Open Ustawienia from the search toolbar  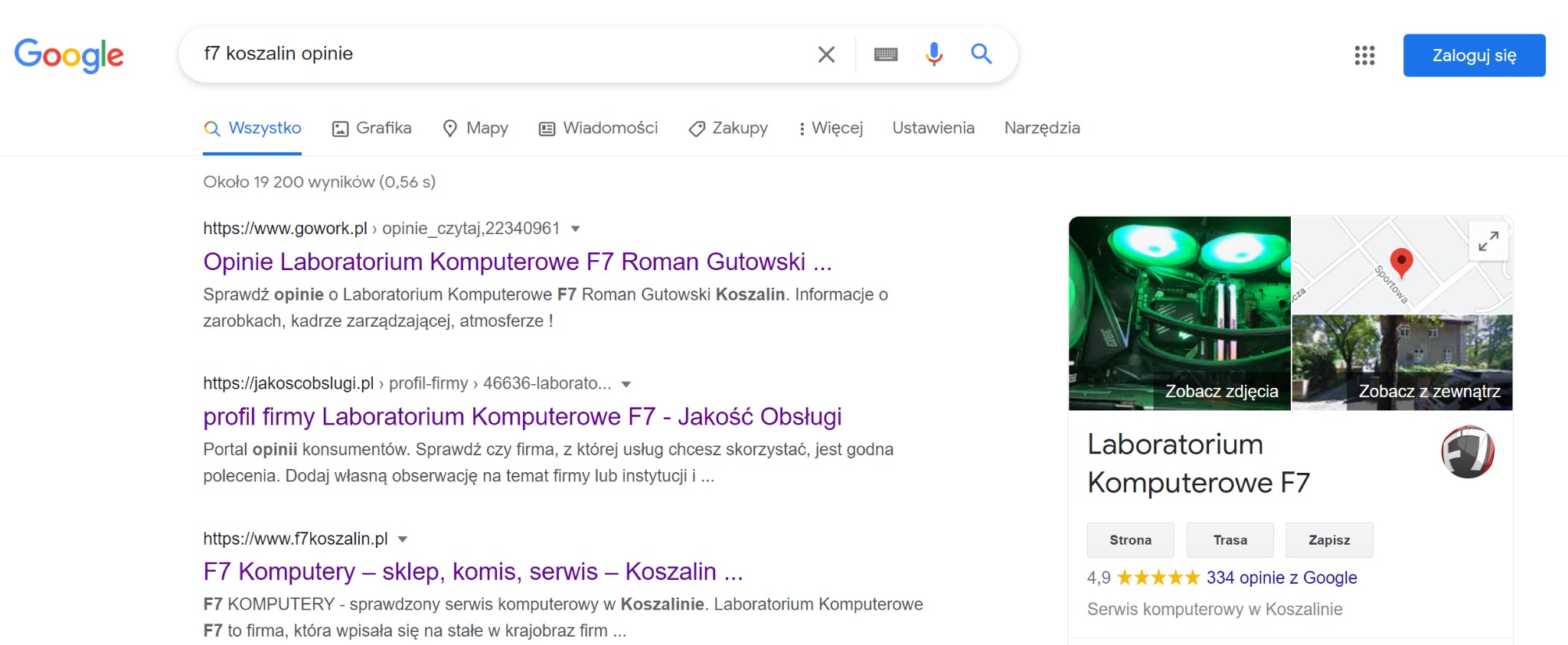point(933,128)
